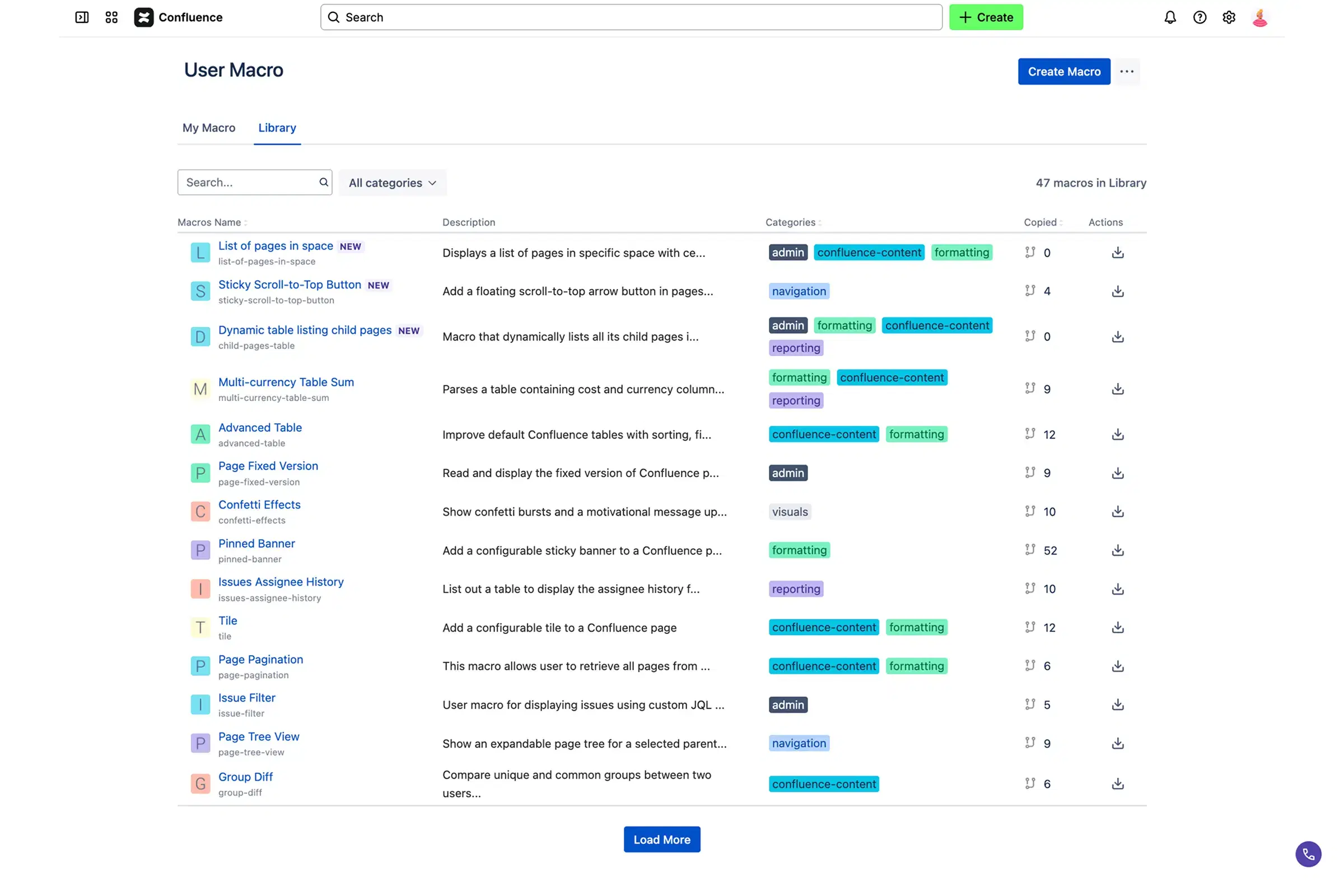Click the admin tag on Issue Filter row
Screen dimensions: 1344x896
789,705
